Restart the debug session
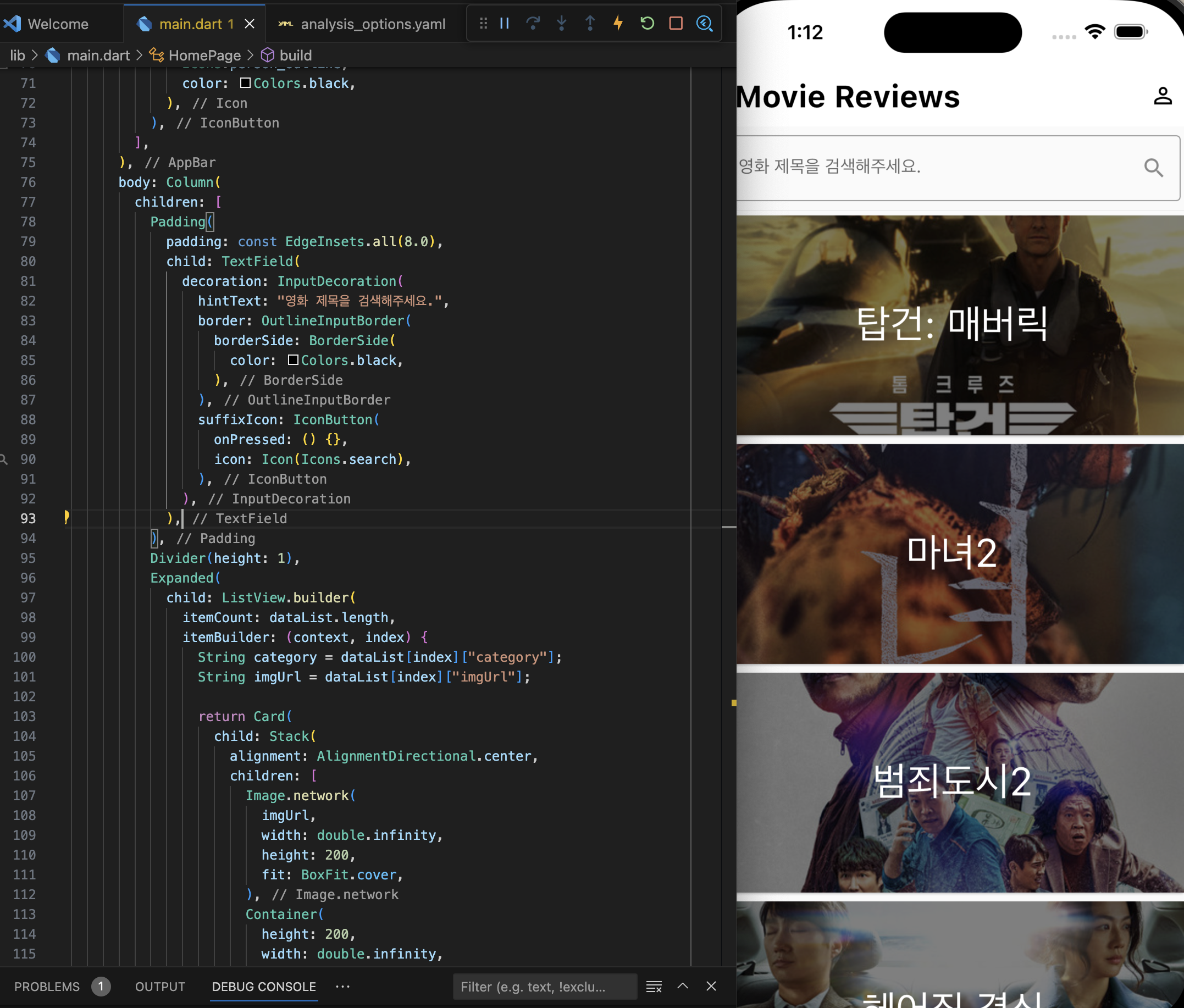The image size is (1184, 1008). point(648,24)
